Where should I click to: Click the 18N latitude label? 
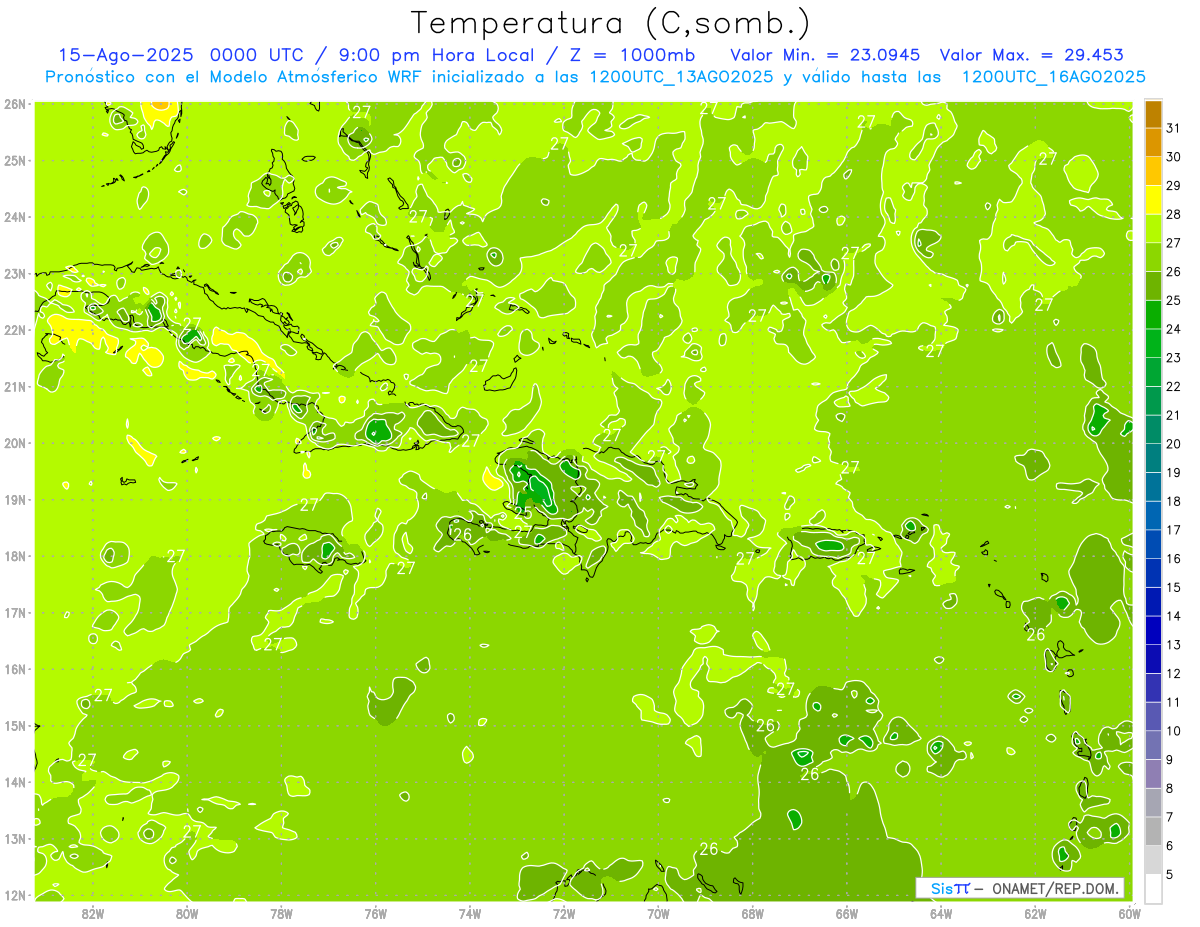tap(15, 556)
